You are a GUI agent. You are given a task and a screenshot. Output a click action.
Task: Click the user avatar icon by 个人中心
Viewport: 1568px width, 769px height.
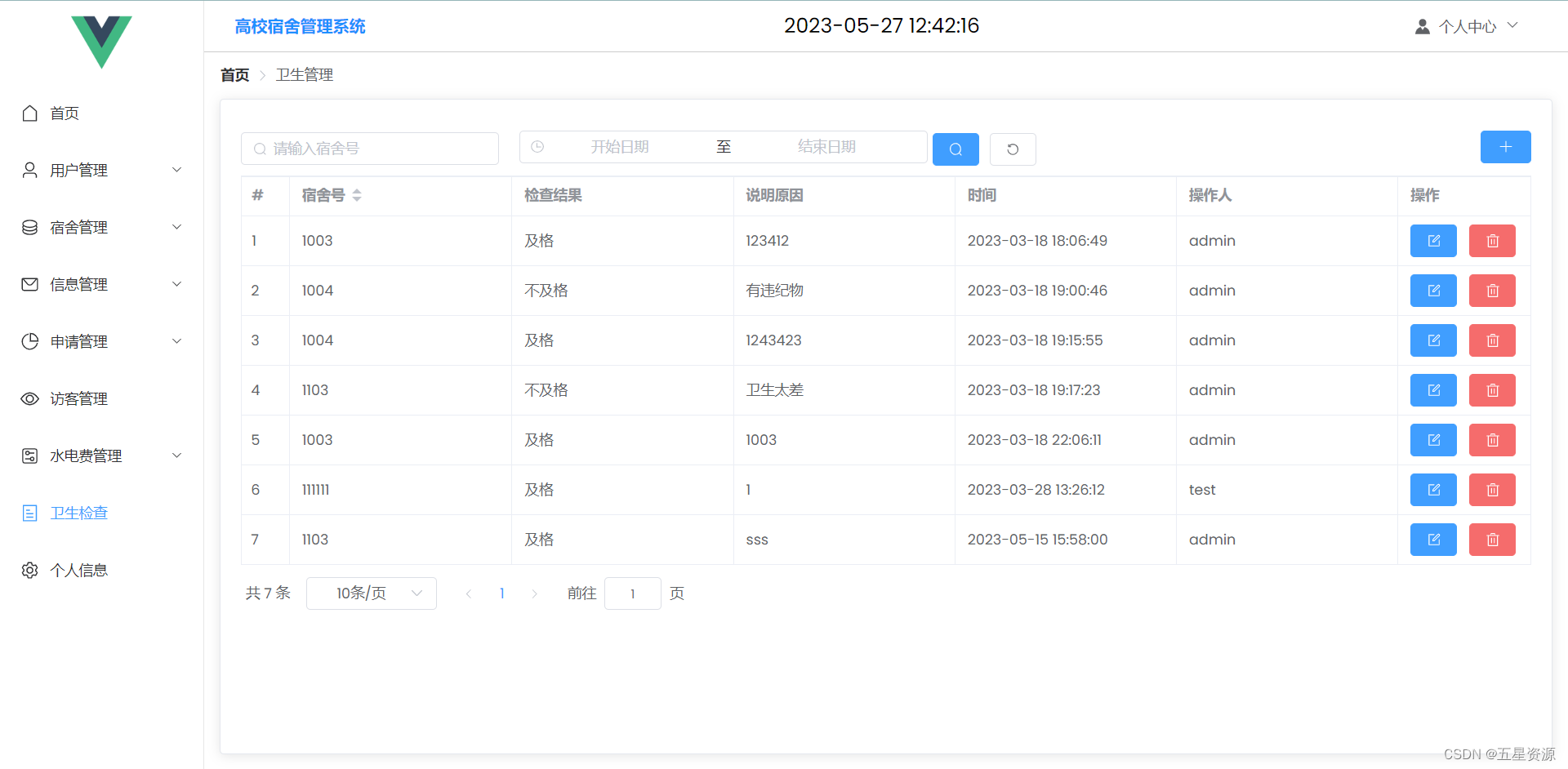coord(1422,26)
